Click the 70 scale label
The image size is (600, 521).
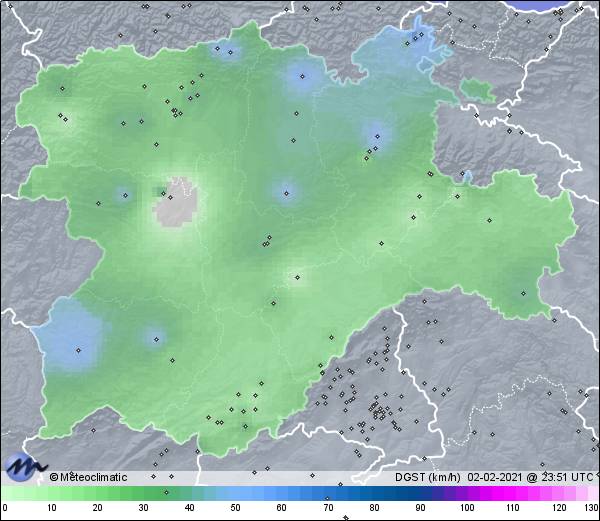click(328, 508)
